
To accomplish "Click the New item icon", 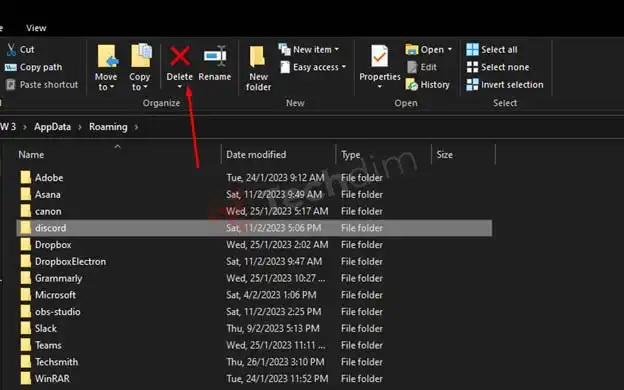I will [284, 49].
